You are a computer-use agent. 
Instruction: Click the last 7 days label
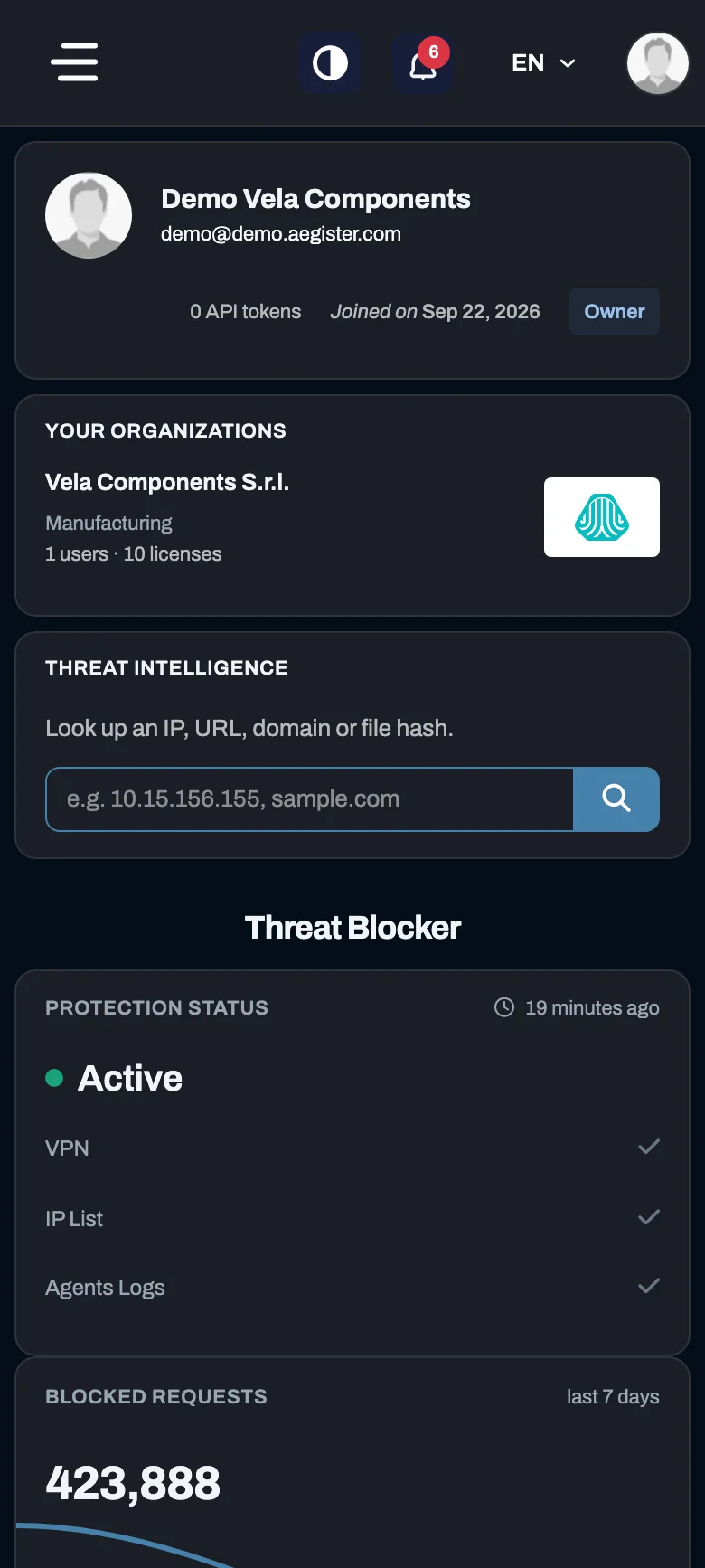613,1397
